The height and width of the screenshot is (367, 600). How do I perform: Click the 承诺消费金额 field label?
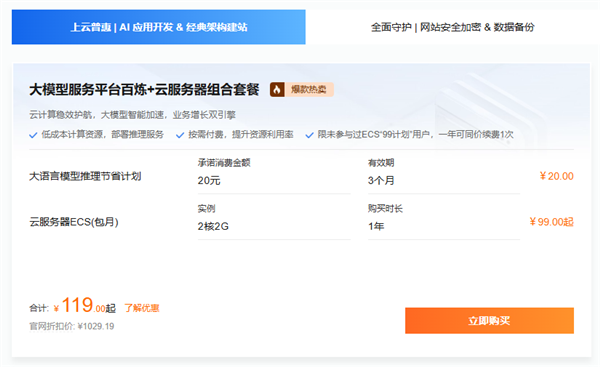[224, 163]
